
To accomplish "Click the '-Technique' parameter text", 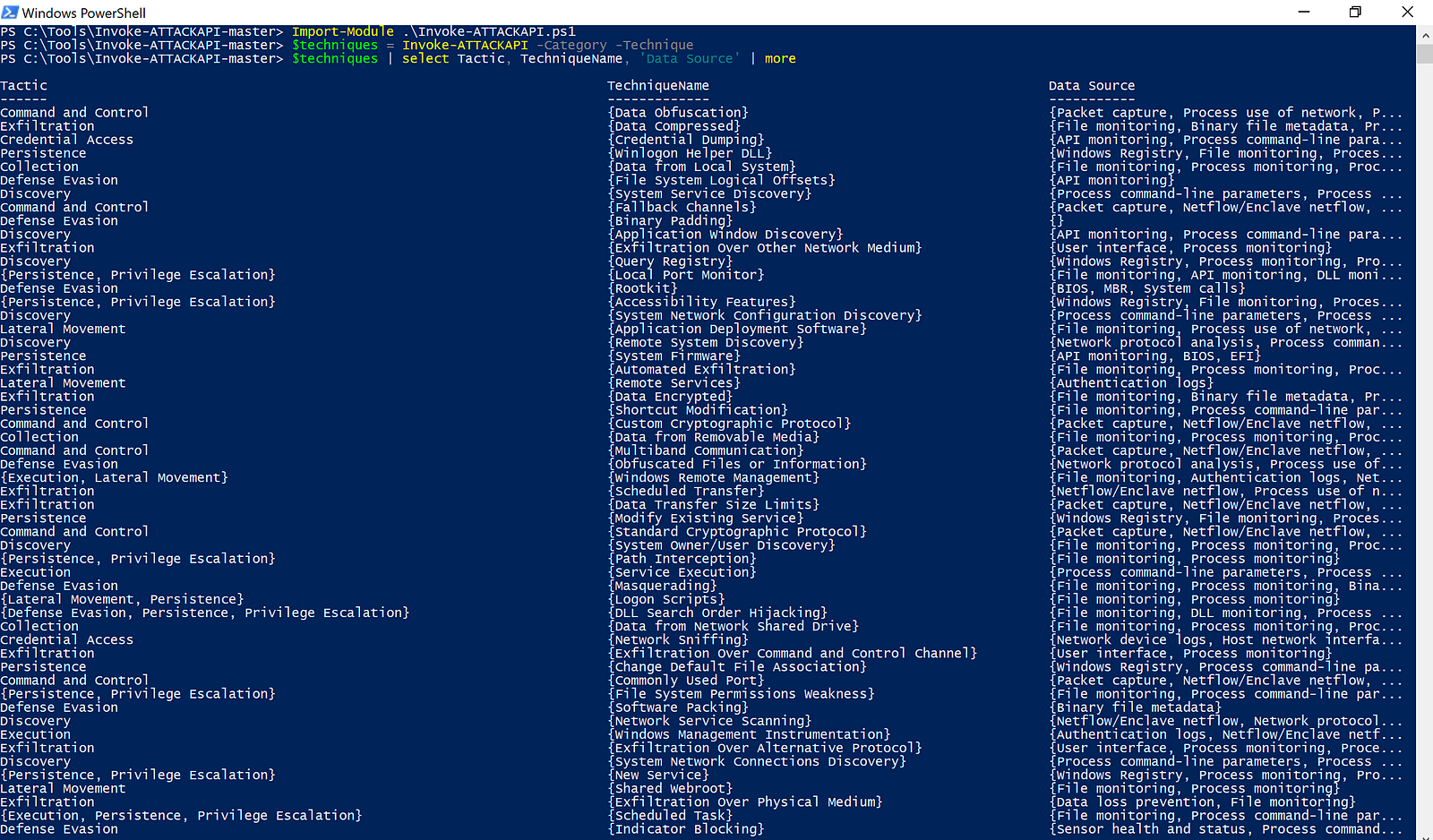I will pos(654,45).
